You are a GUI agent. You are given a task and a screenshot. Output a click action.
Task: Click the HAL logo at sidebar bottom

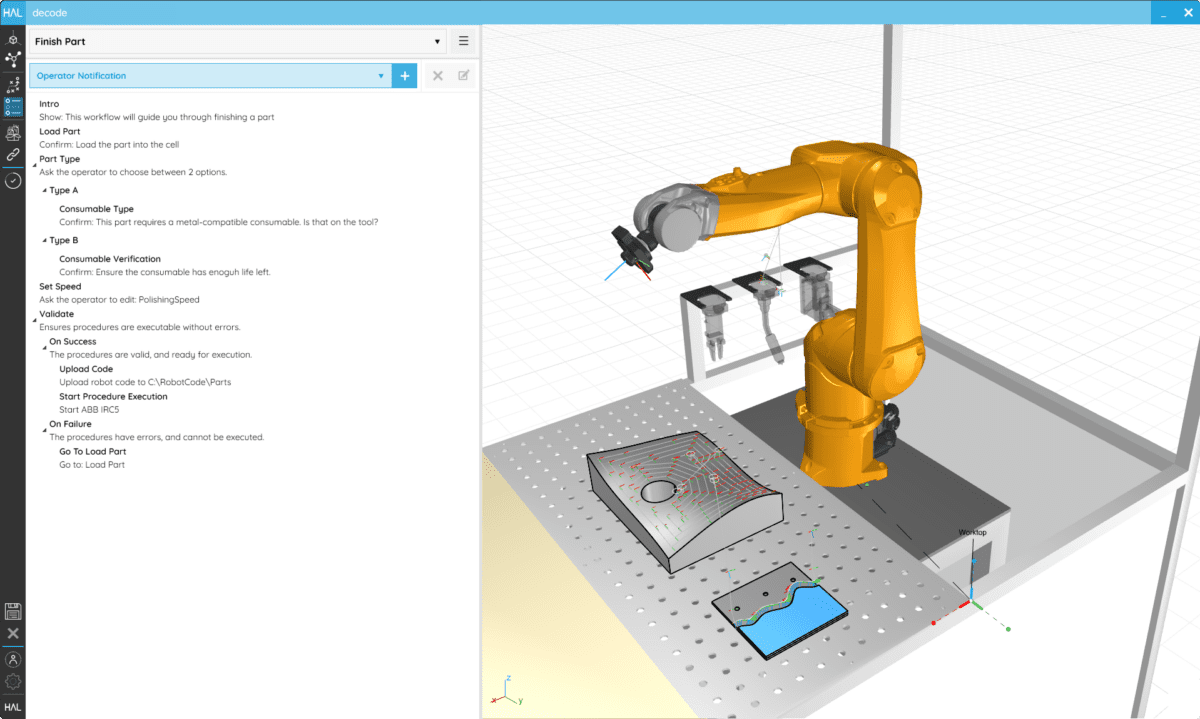[x=13, y=704]
